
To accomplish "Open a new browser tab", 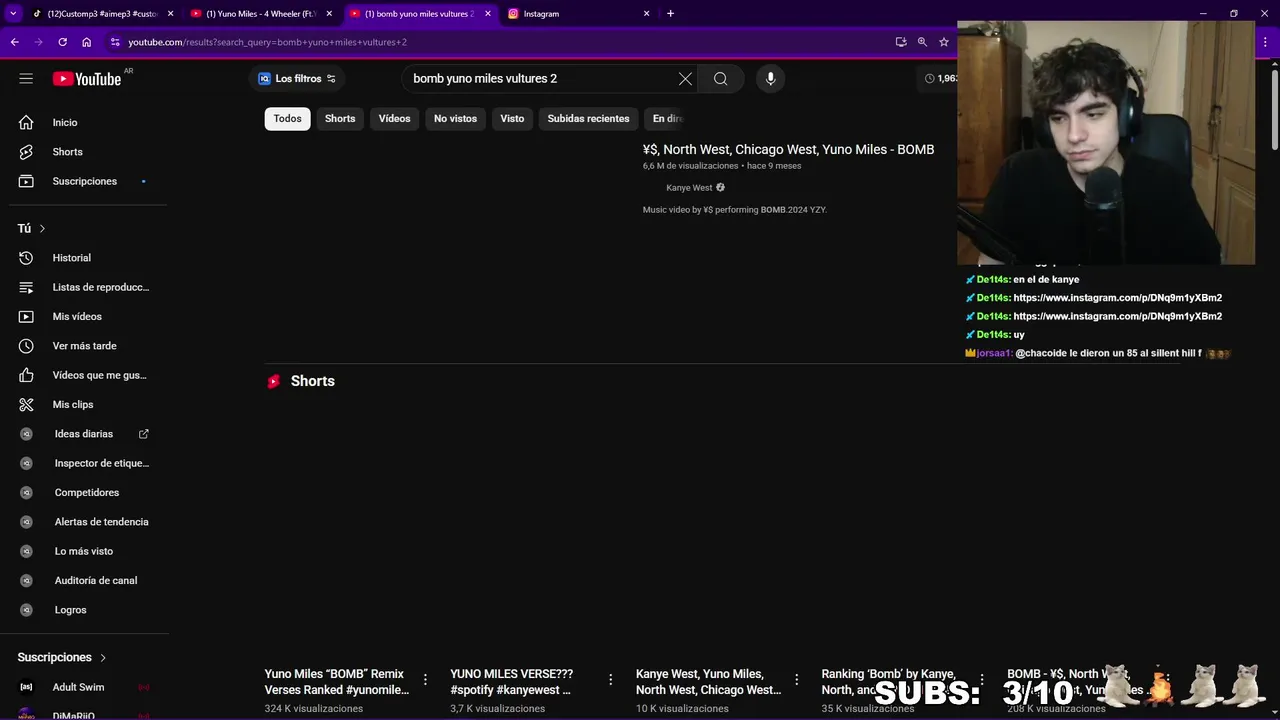I will coord(670,14).
